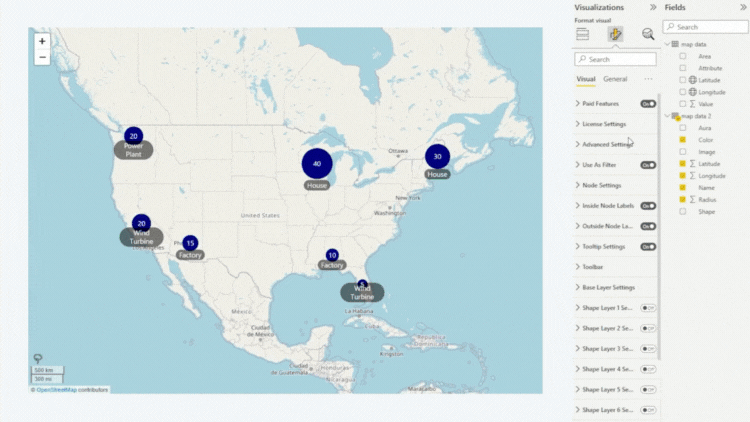Switch to the General tab

(x=615, y=79)
